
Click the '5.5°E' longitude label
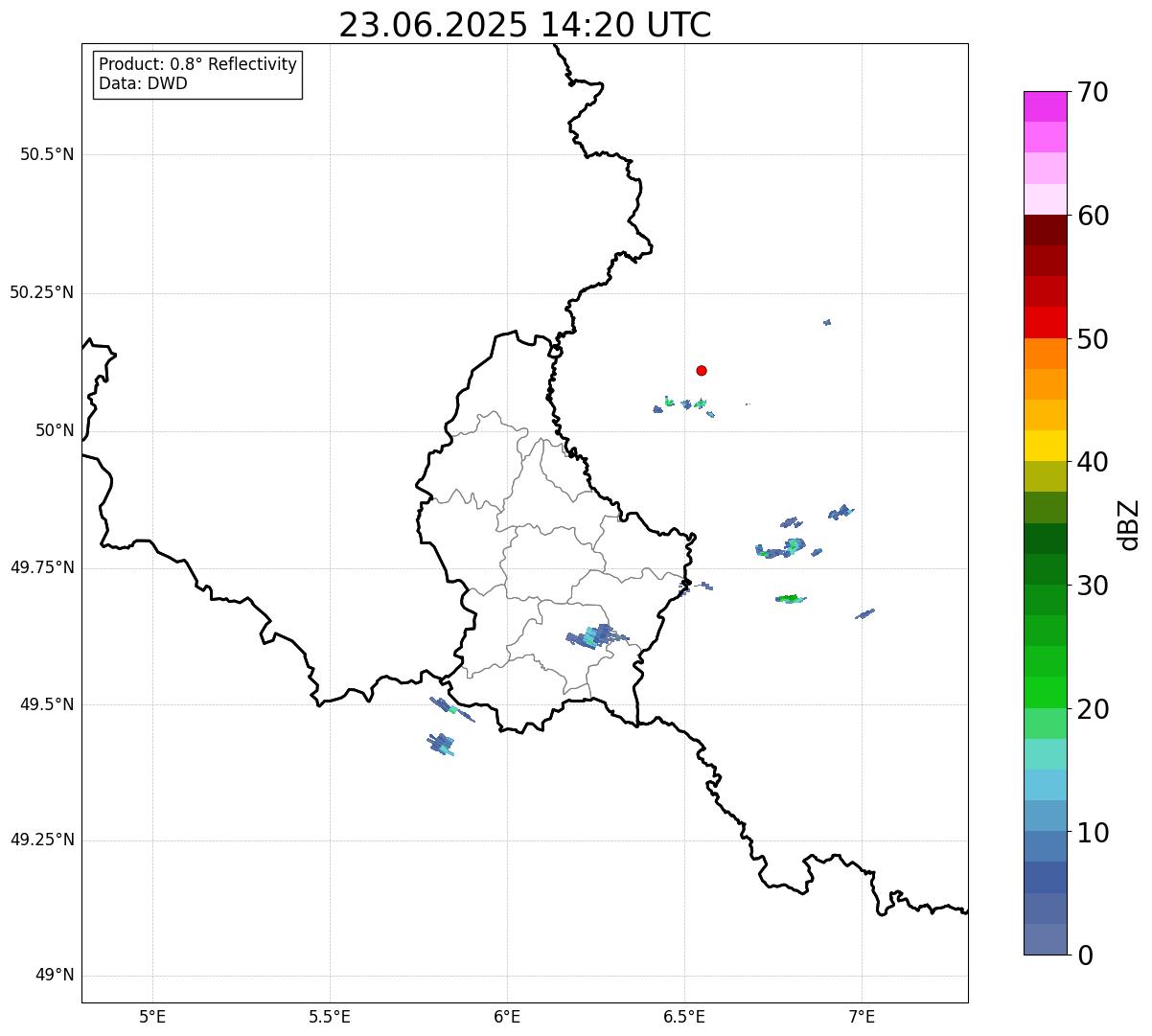pos(330,1016)
